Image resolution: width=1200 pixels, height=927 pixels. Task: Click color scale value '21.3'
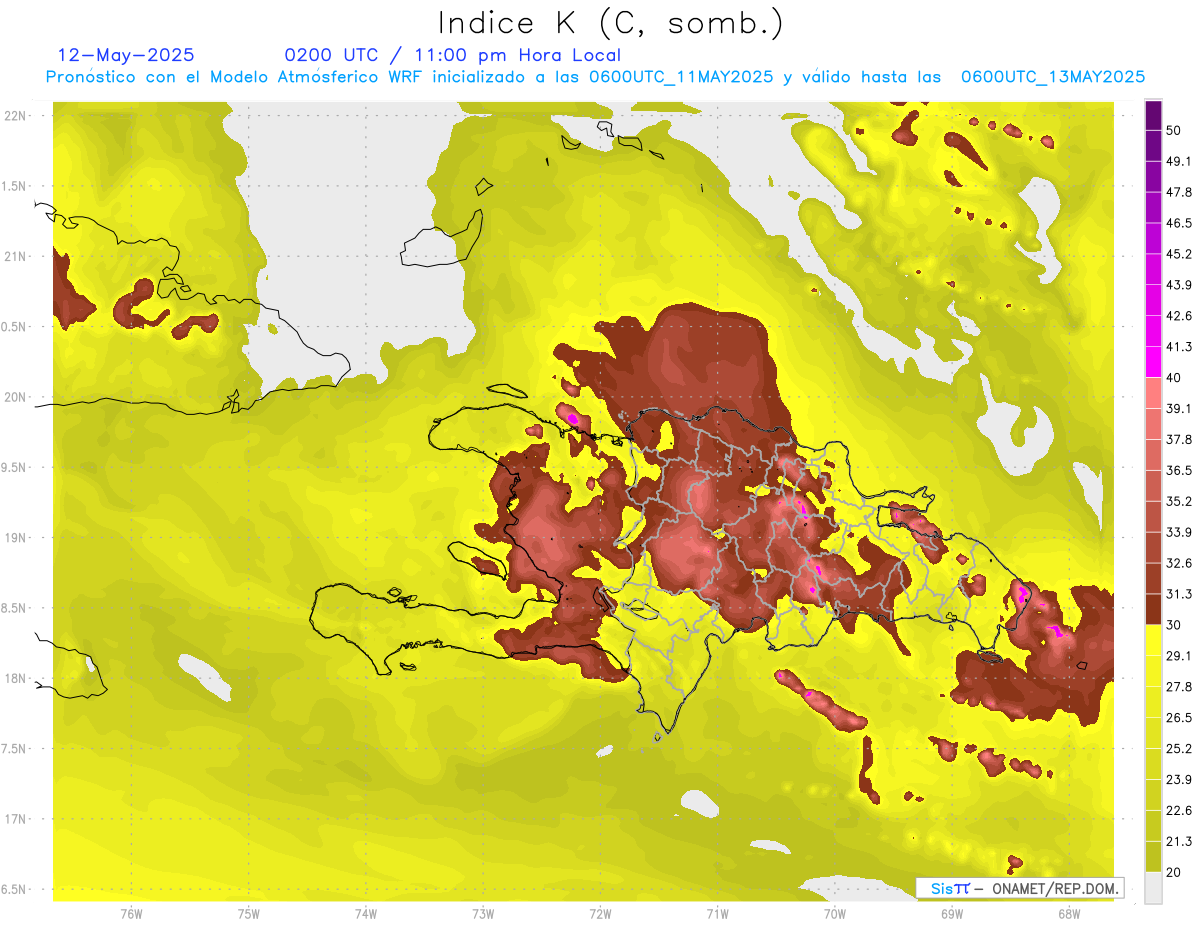[1179, 841]
